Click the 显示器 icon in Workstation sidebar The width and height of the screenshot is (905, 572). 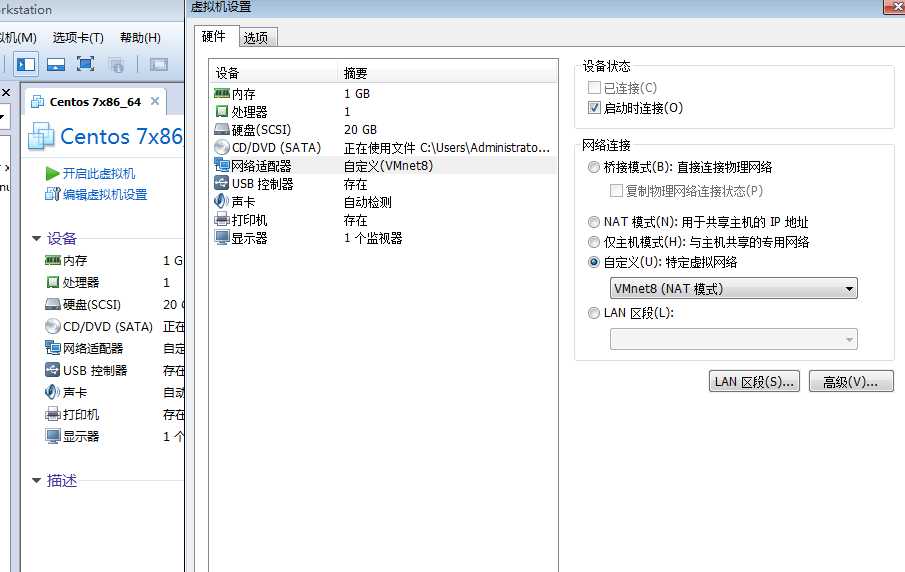53,436
